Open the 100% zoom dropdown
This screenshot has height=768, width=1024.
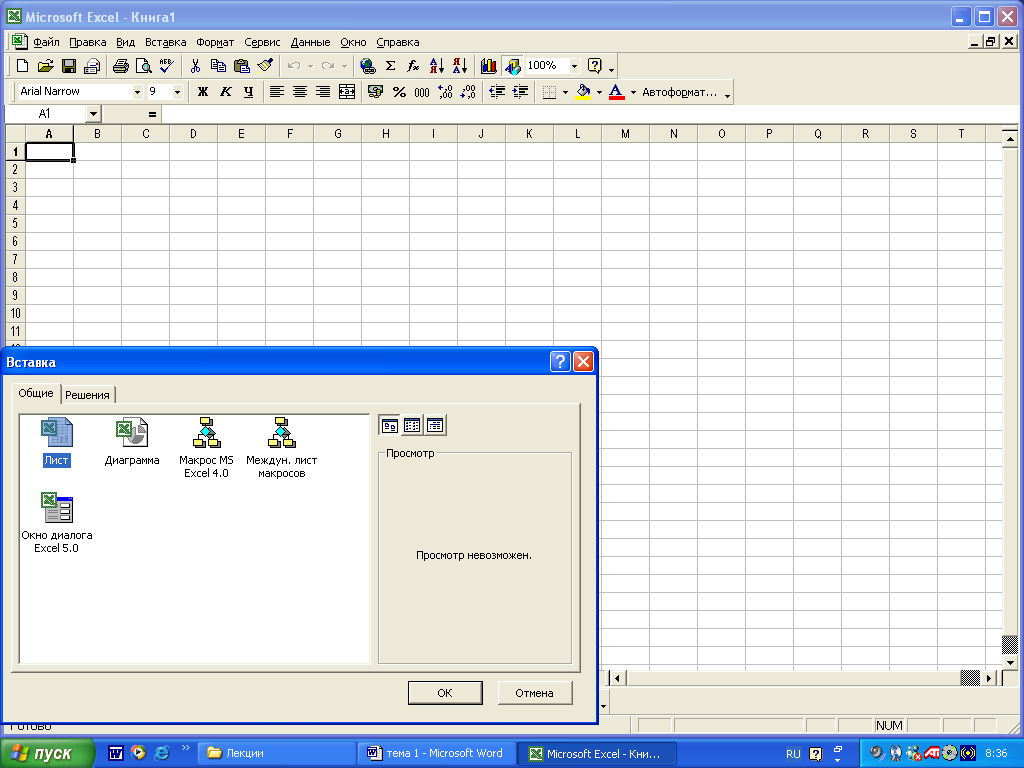[x=574, y=66]
